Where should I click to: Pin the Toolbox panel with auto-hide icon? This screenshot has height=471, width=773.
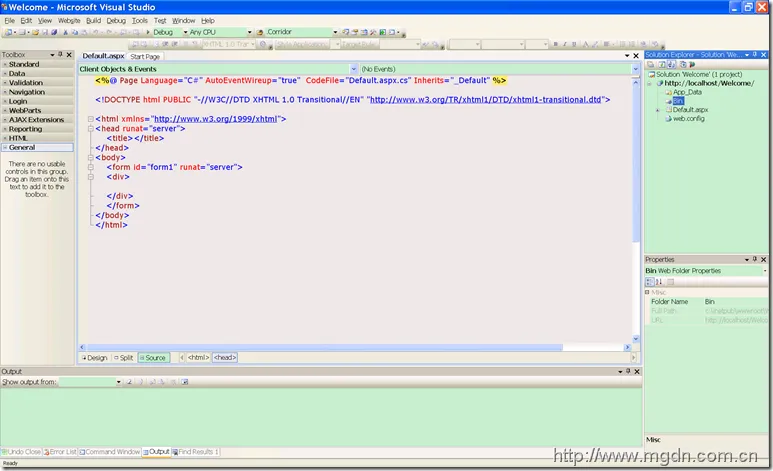60,54
